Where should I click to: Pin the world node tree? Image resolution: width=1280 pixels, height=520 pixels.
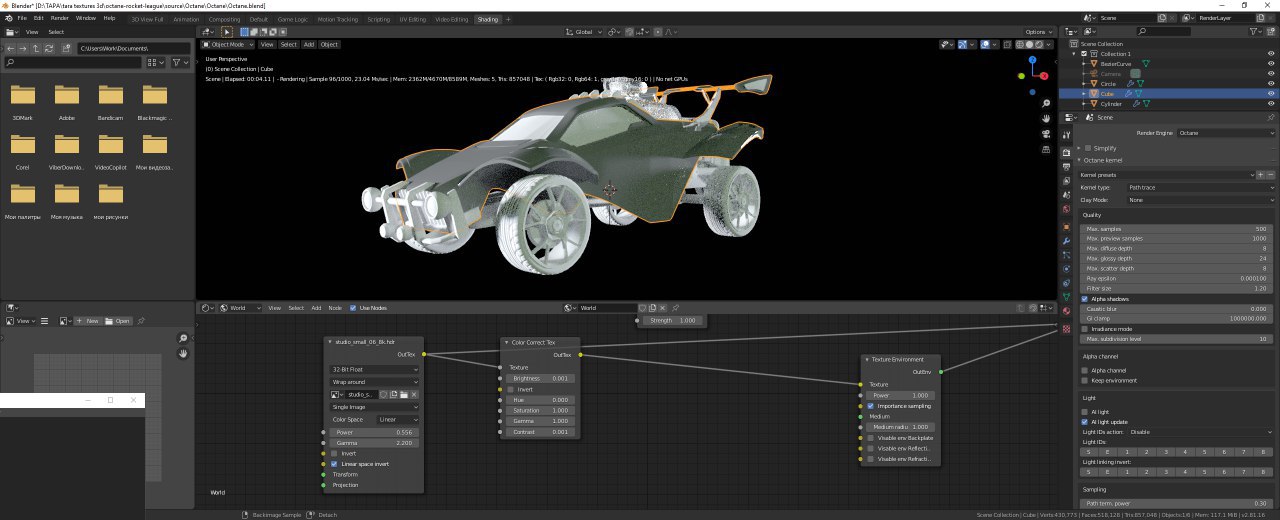676,308
